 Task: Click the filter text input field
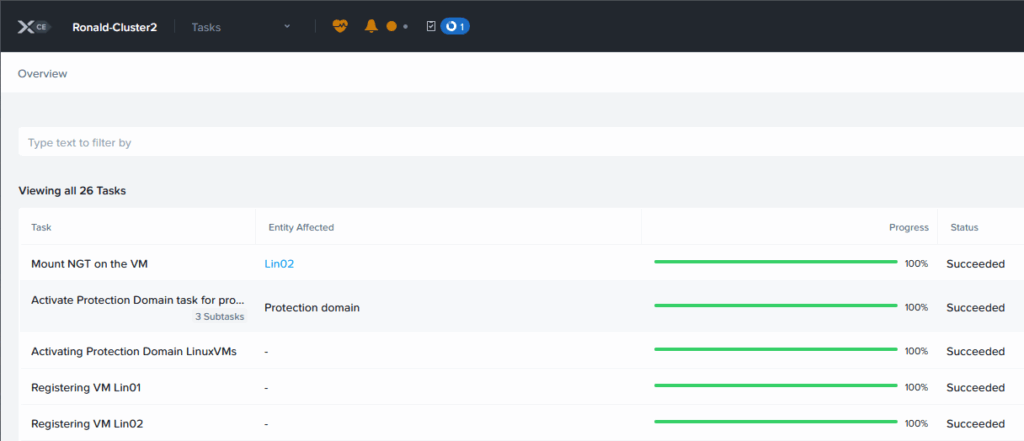(x=500, y=143)
